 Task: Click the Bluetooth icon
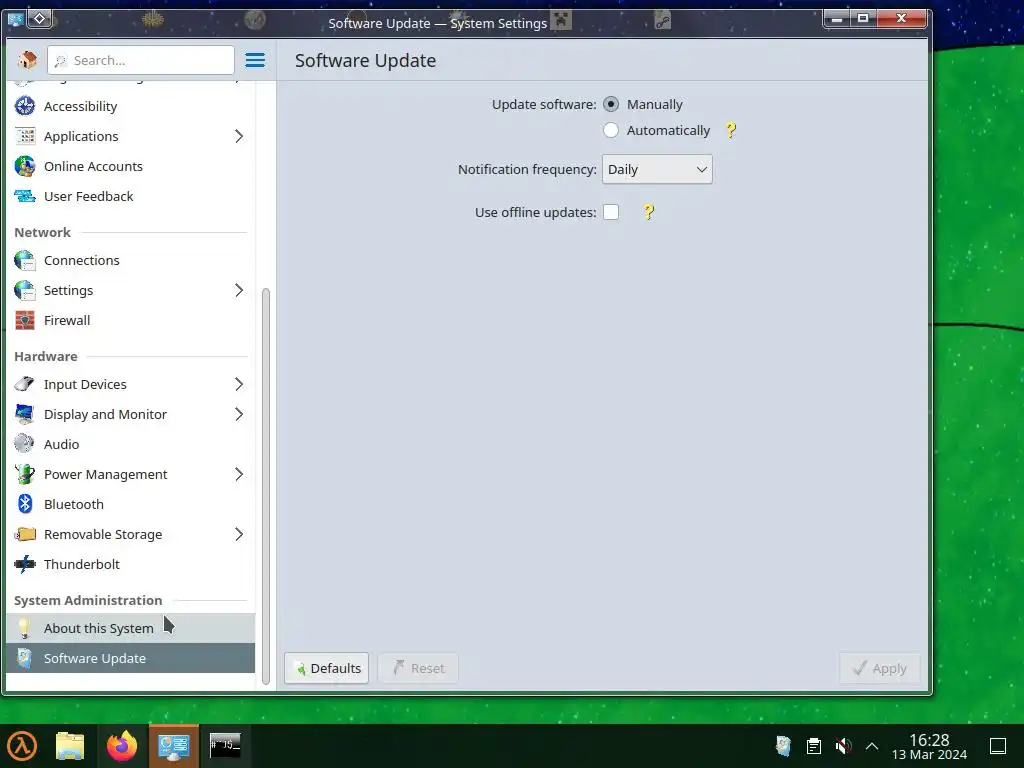coord(25,504)
